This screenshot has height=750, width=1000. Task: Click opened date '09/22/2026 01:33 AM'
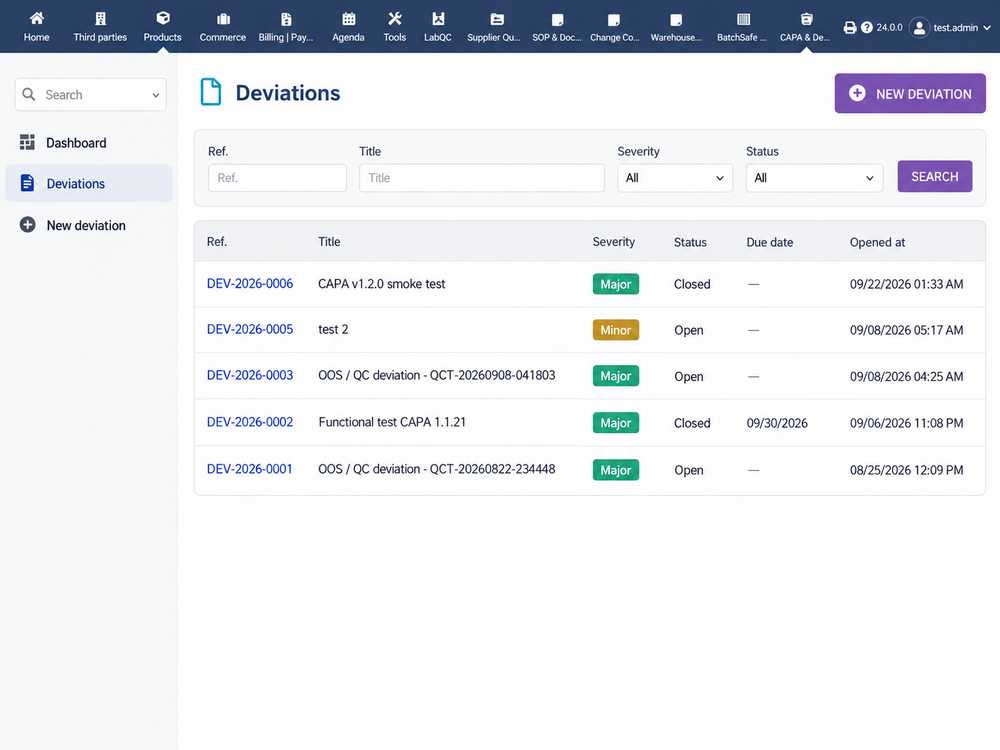pyautogui.click(x=906, y=284)
